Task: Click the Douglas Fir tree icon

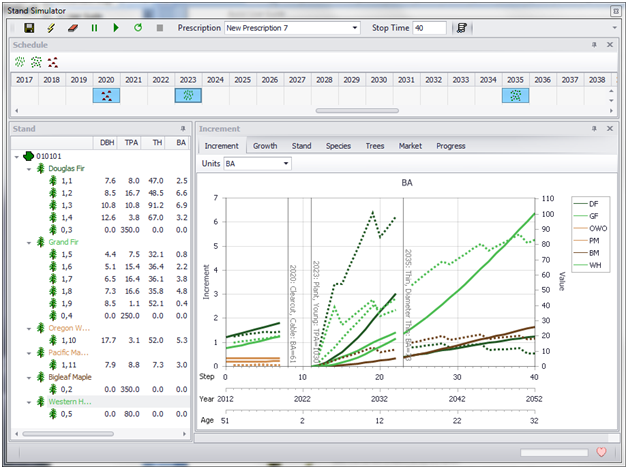Action: [x=40, y=168]
